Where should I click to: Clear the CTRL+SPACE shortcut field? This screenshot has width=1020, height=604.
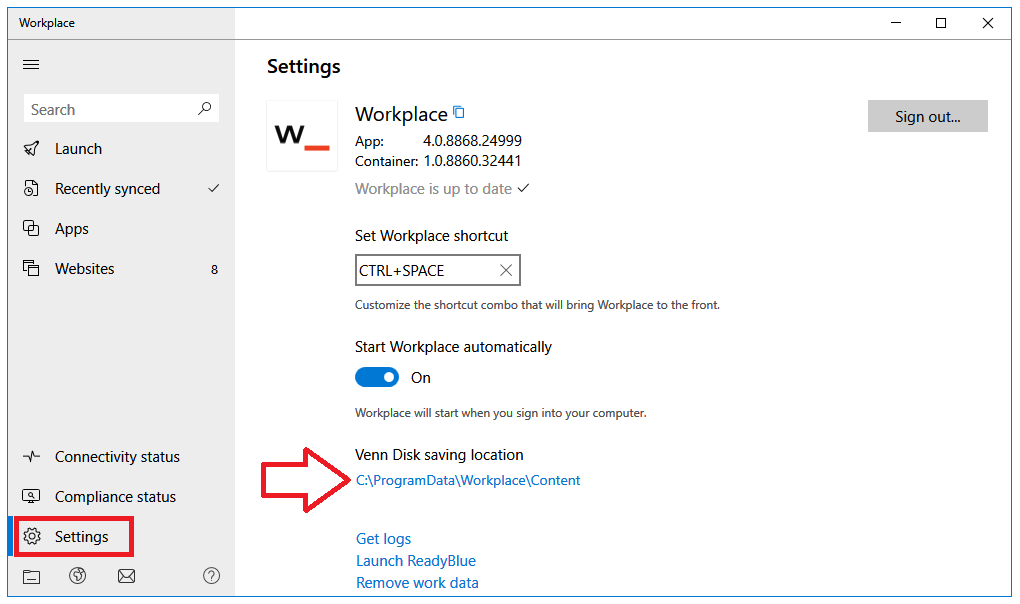[x=506, y=270]
